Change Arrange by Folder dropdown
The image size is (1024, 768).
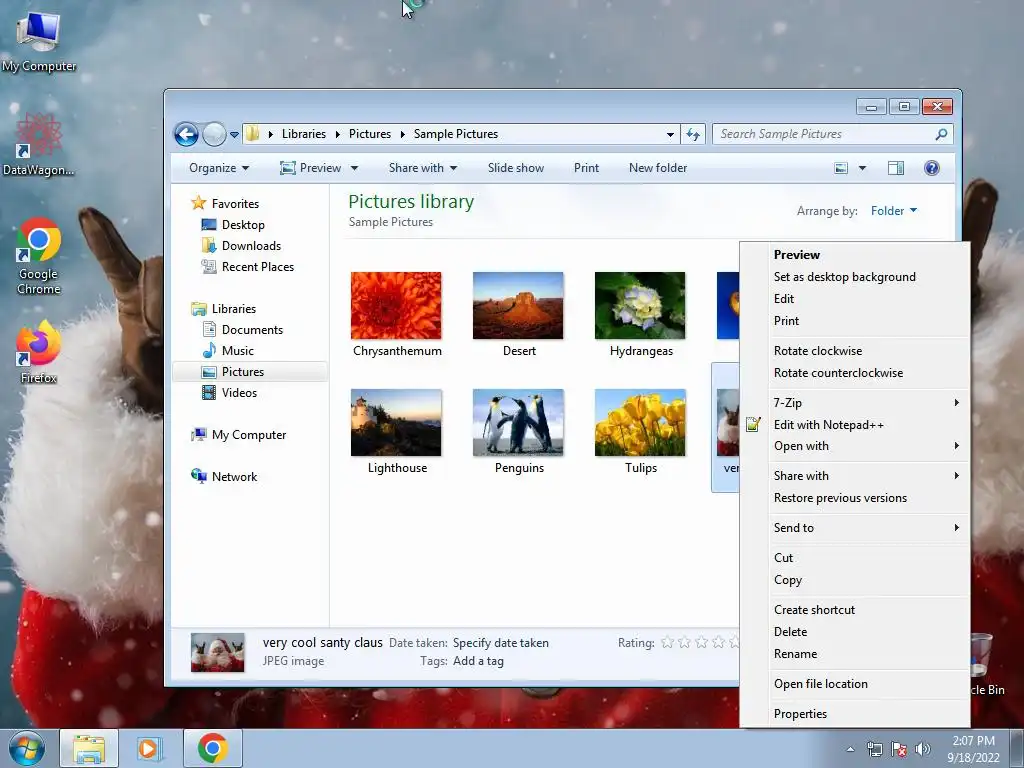tap(894, 211)
